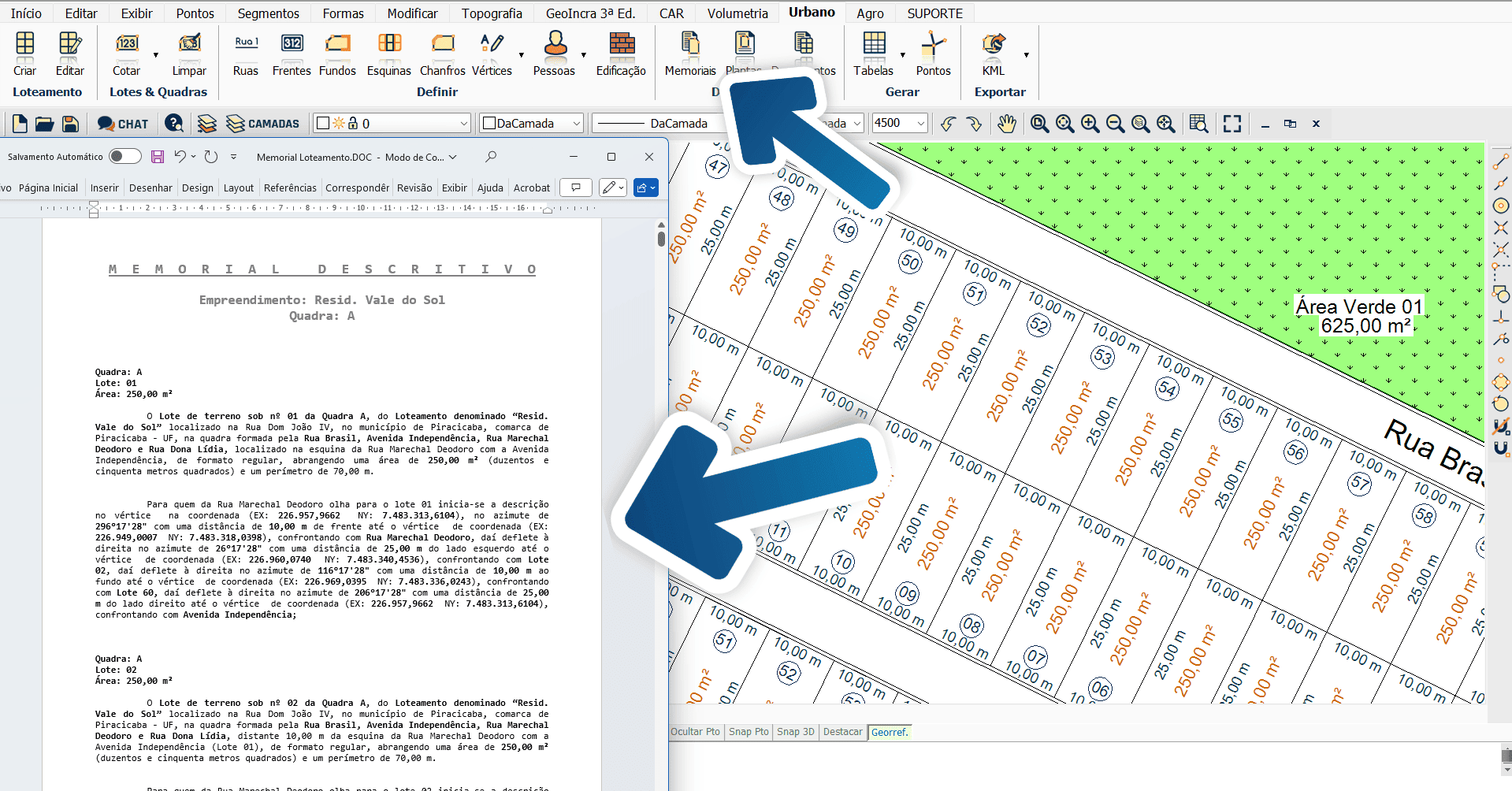The height and width of the screenshot is (791, 1512).
Task: Open the Pessoas tool
Action: [x=555, y=54]
